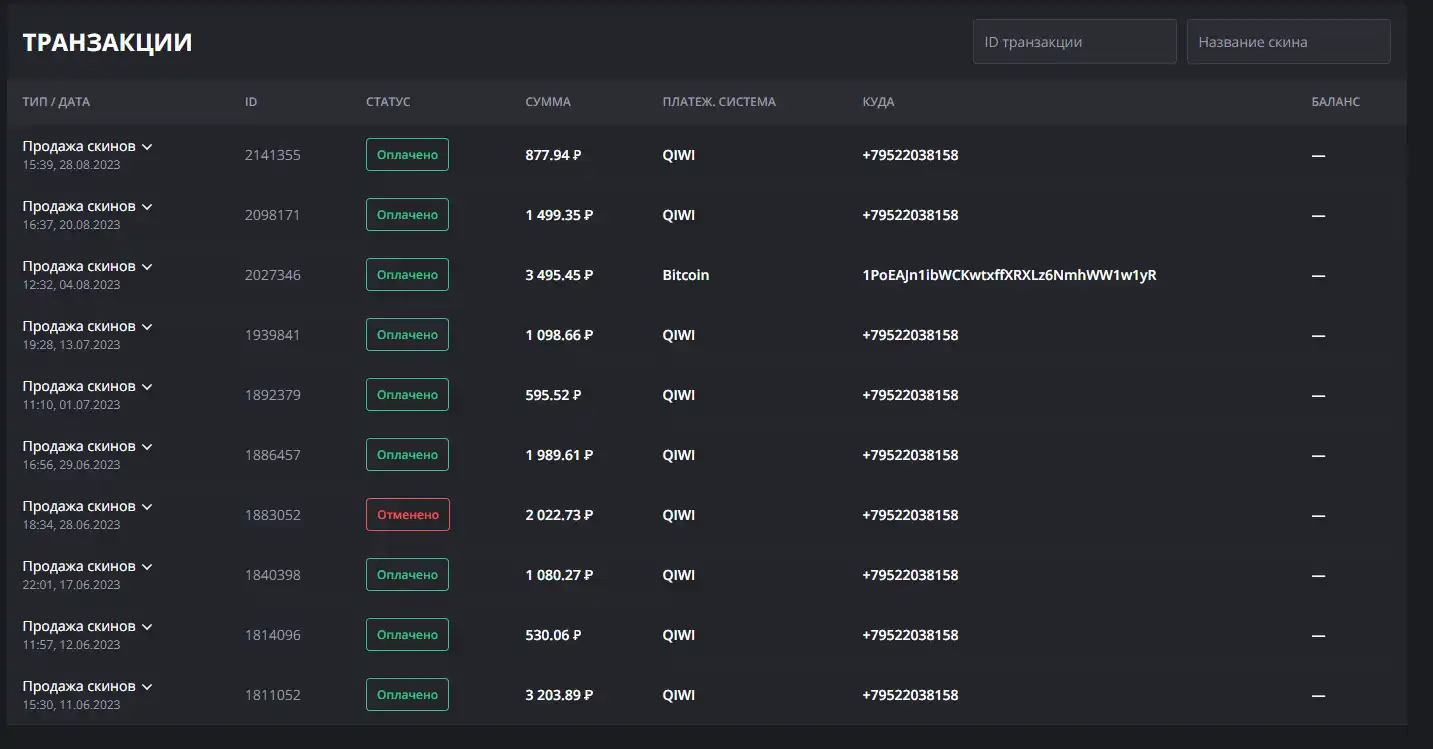Click the amount 530.06 ₽
This screenshot has height=749, width=1433.
[x=554, y=635]
